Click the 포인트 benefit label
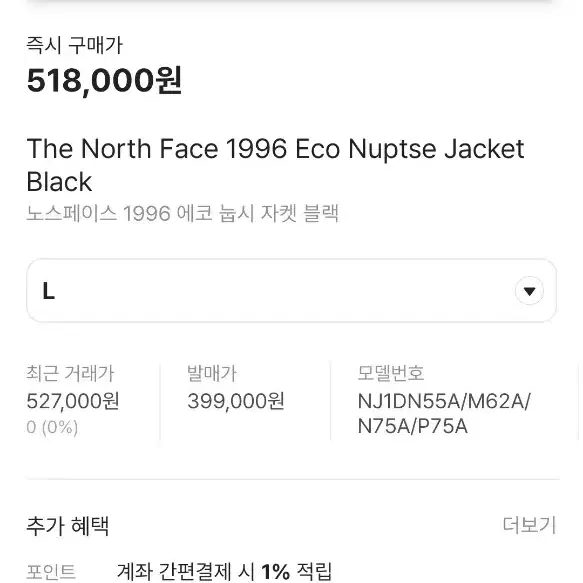583x583 pixels. 51,572
